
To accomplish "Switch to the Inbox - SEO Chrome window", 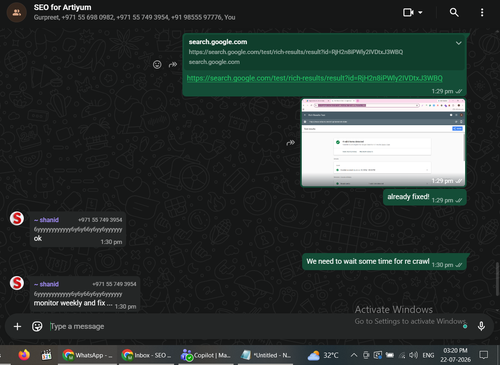I will (x=147, y=355).
